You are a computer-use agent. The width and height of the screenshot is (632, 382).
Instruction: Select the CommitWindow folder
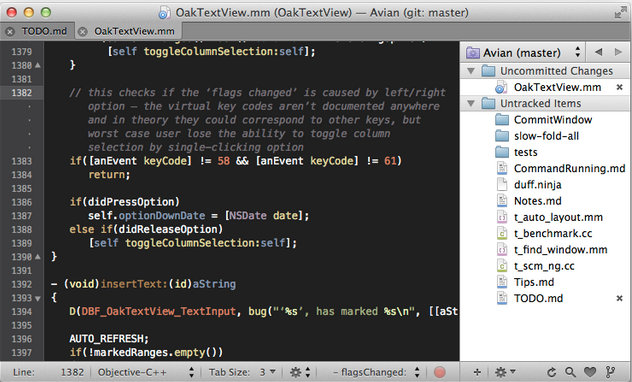tap(553, 120)
